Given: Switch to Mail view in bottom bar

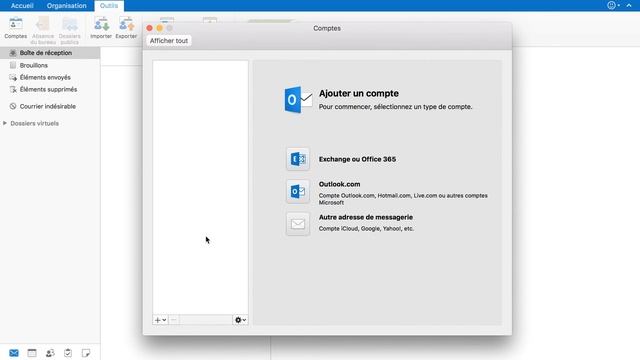Looking at the screenshot, I should click(14, 353).
